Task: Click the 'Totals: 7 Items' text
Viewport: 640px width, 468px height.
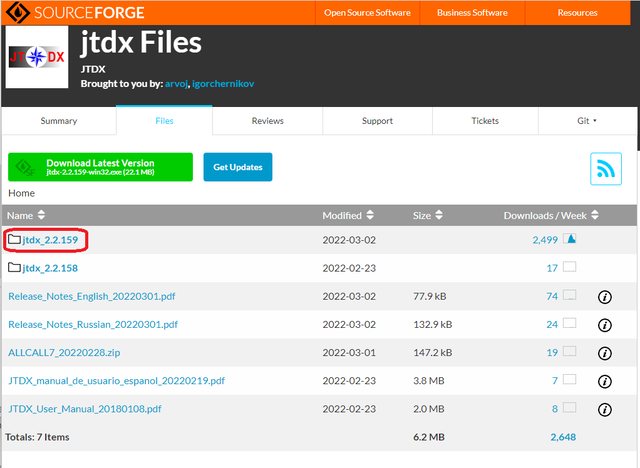Action: 37,437
